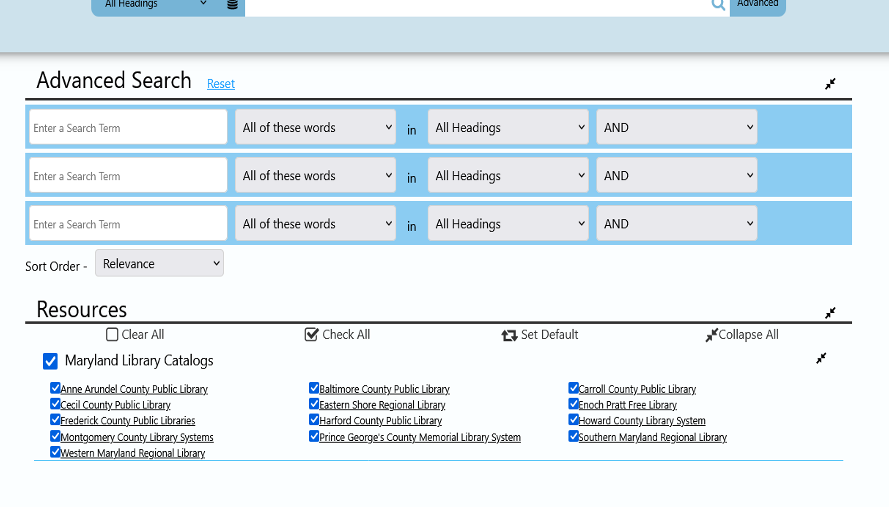Viewport: 890px width, 508px height.
Task: Uncheck Western Maryland Regional Library checkbox
Action: click(x=55, y=452)
